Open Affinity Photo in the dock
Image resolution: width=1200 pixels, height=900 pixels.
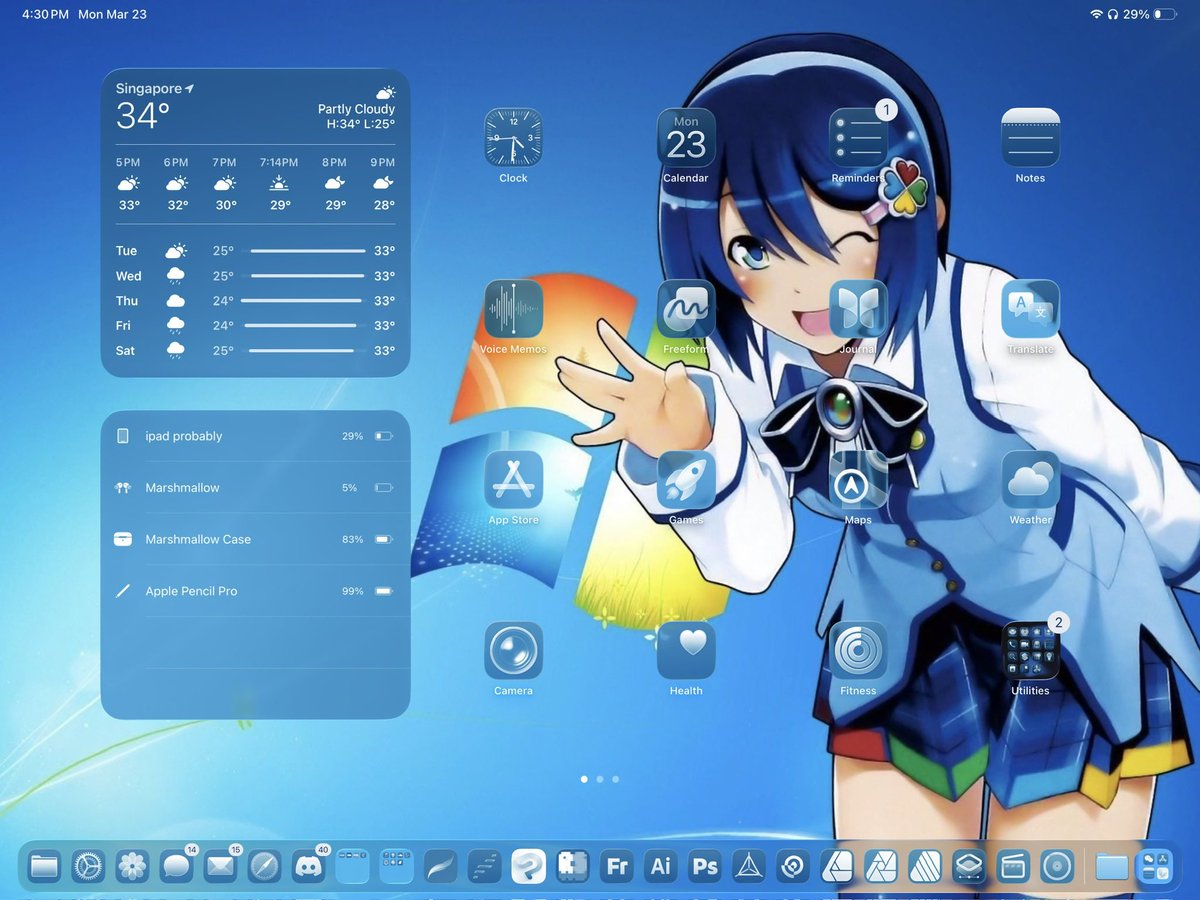click(x=881, y=866)
